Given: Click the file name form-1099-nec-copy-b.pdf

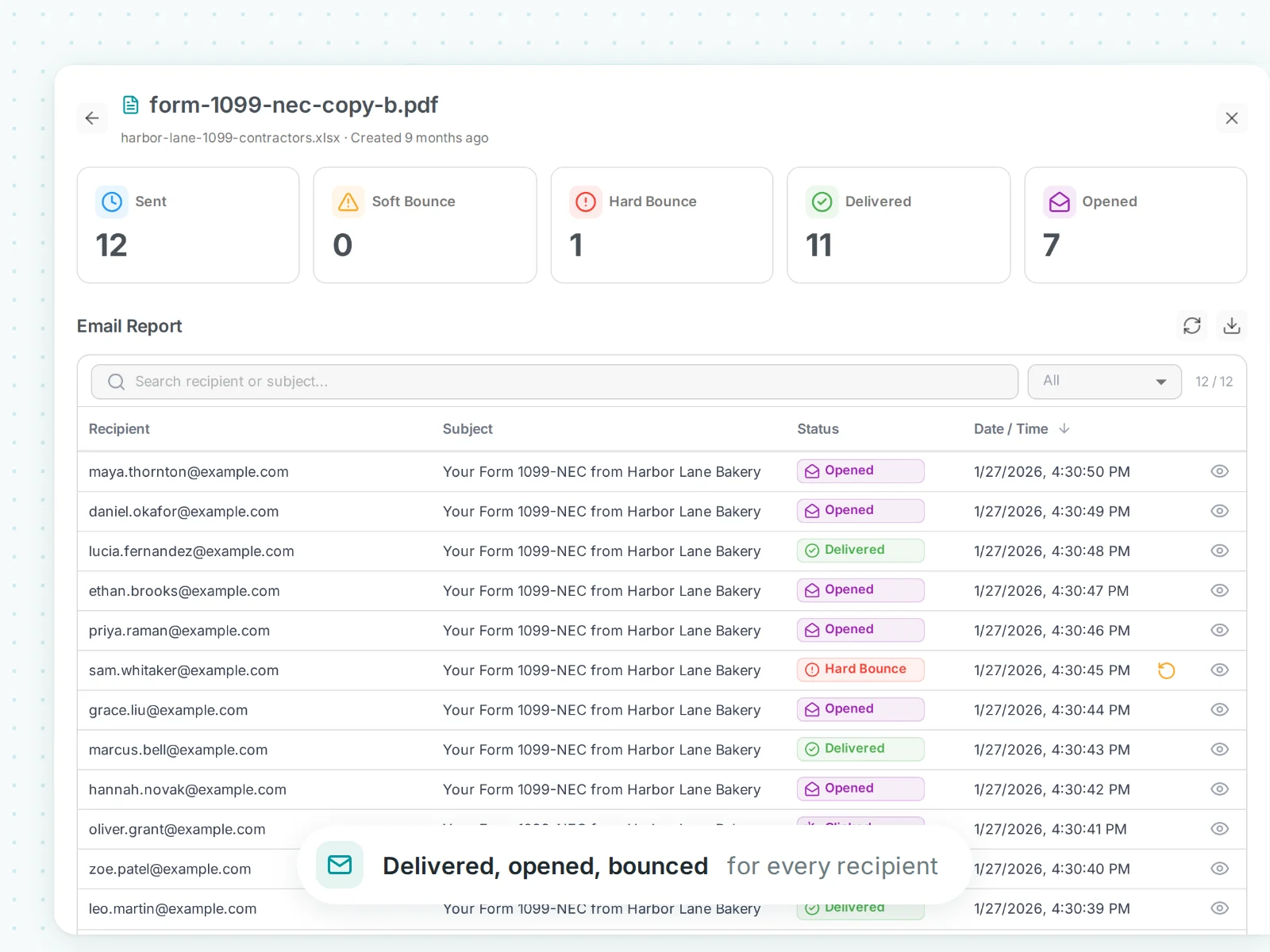Looking at the screenshot, I should click(294, 105).
